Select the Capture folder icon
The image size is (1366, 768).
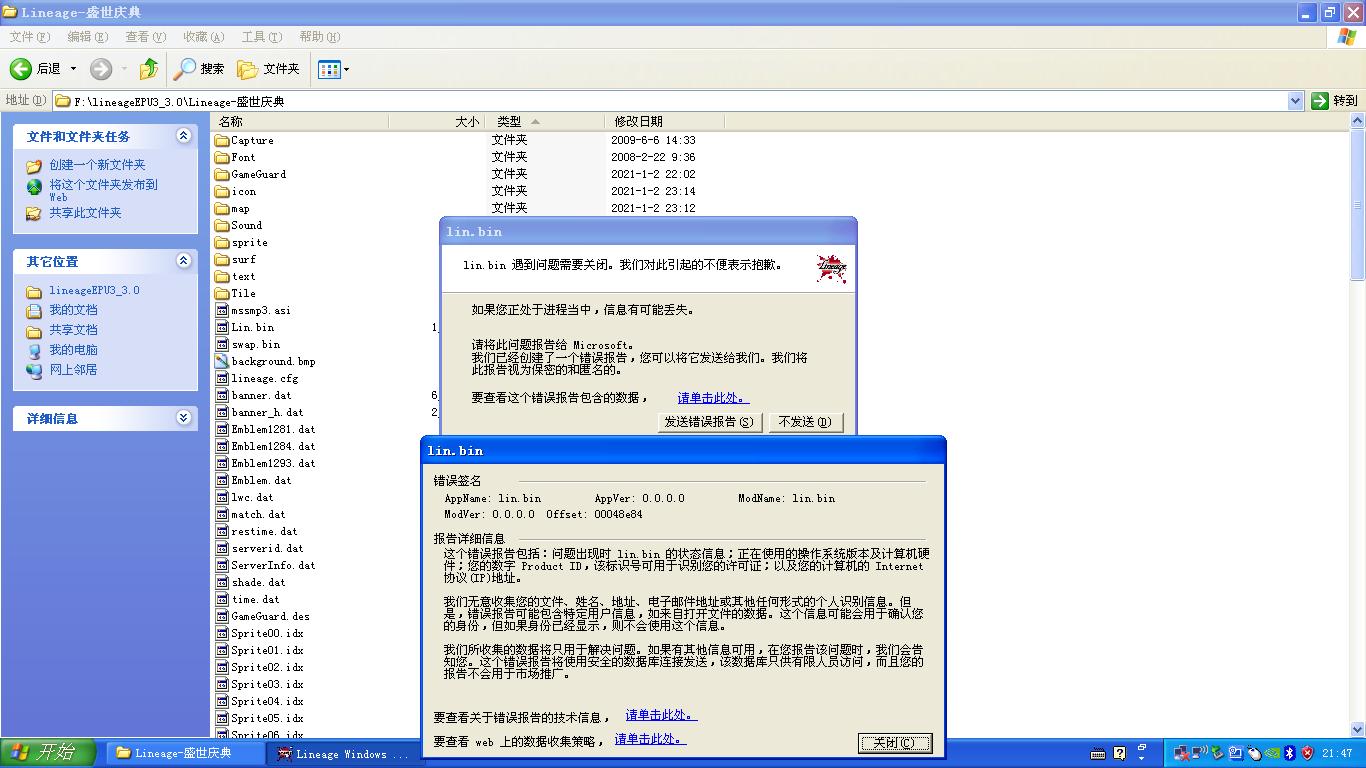pyautogui.click(x=222, y=140)
